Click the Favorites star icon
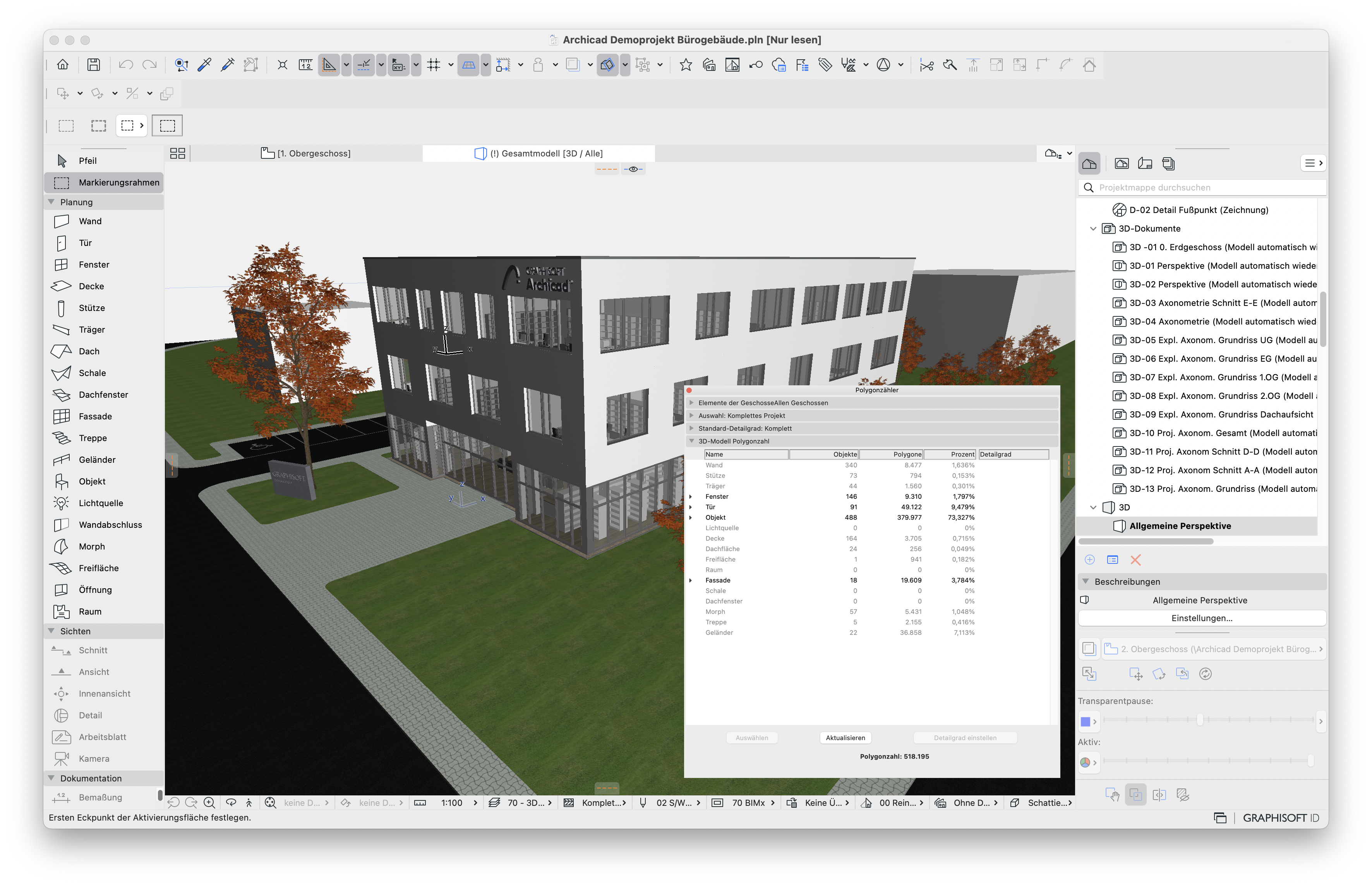1372x886 pixels. click(686, 65)
